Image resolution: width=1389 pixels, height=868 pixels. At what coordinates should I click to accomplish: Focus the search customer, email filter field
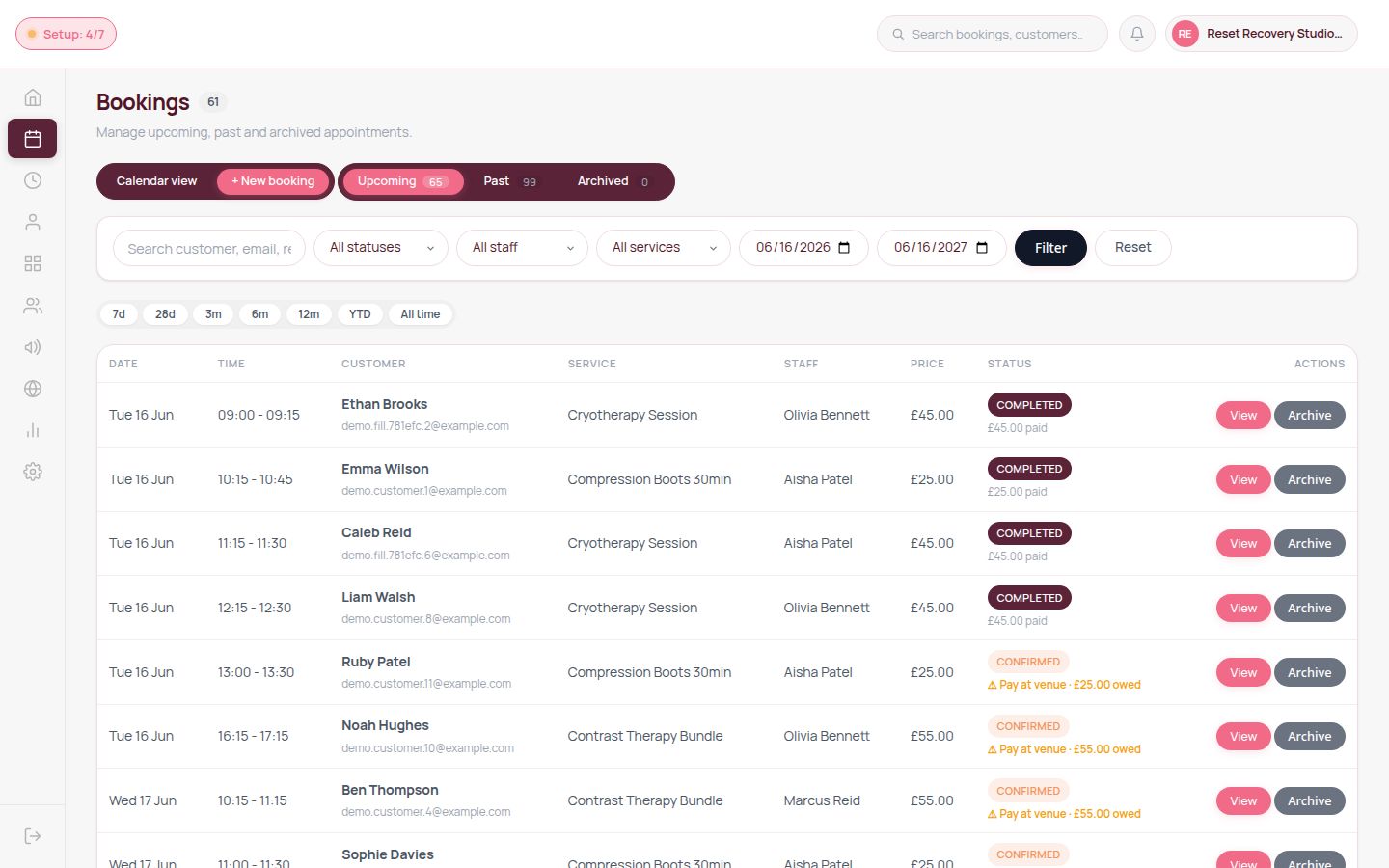click(x=209, y=248)
